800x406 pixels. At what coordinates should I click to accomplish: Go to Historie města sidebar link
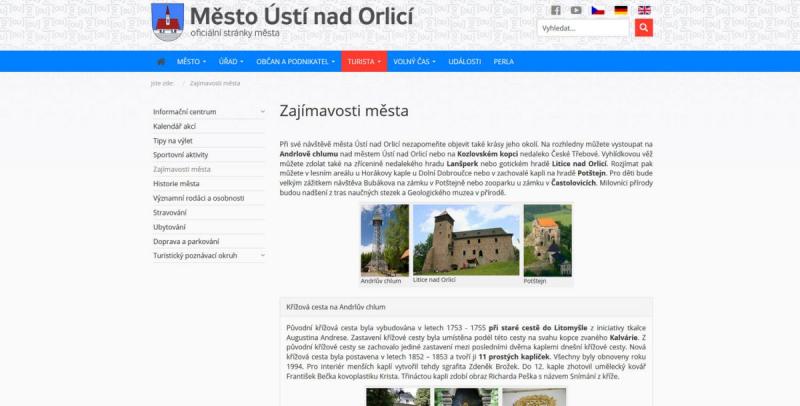pyautogui.click(x=176, y=184)
